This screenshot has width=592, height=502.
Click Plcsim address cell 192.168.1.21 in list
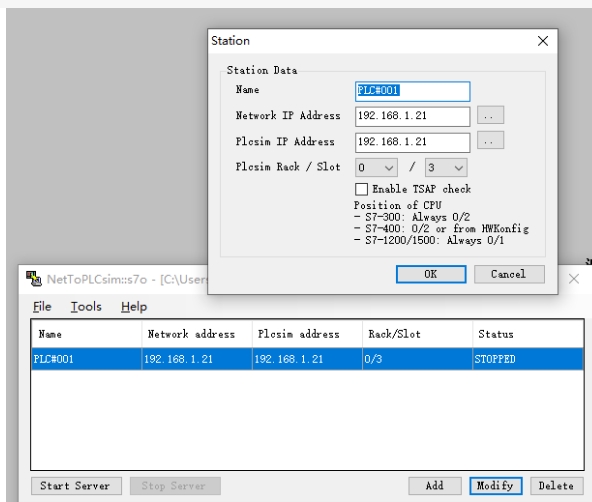coord(307,359)
